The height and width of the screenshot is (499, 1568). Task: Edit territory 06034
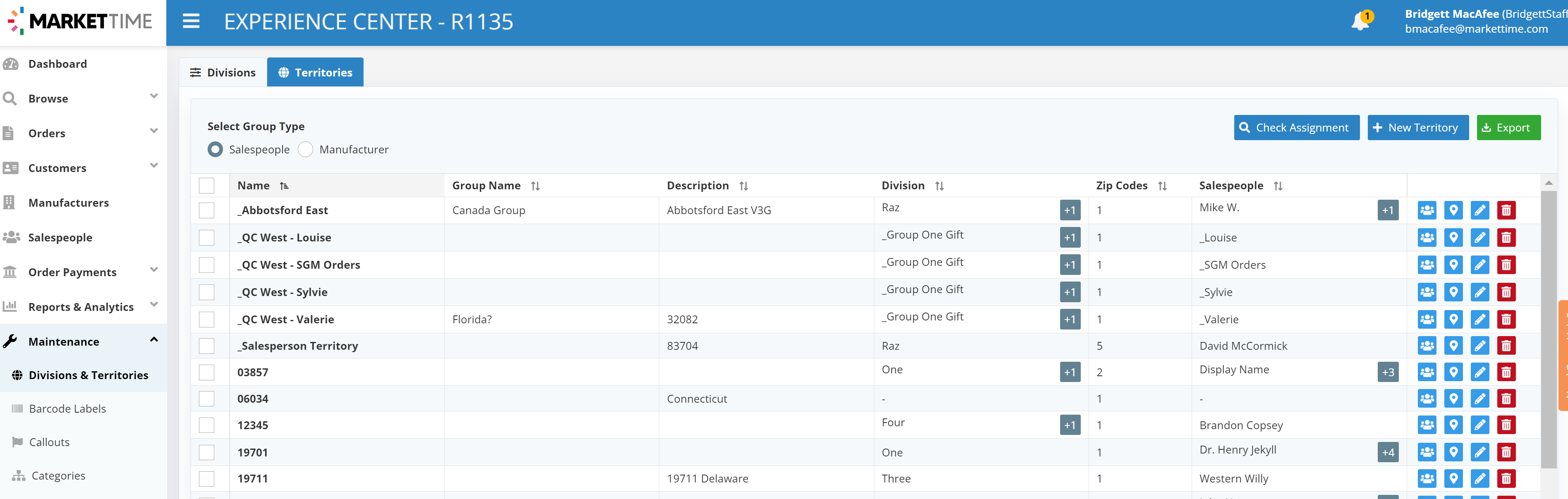click(1480, 399)
